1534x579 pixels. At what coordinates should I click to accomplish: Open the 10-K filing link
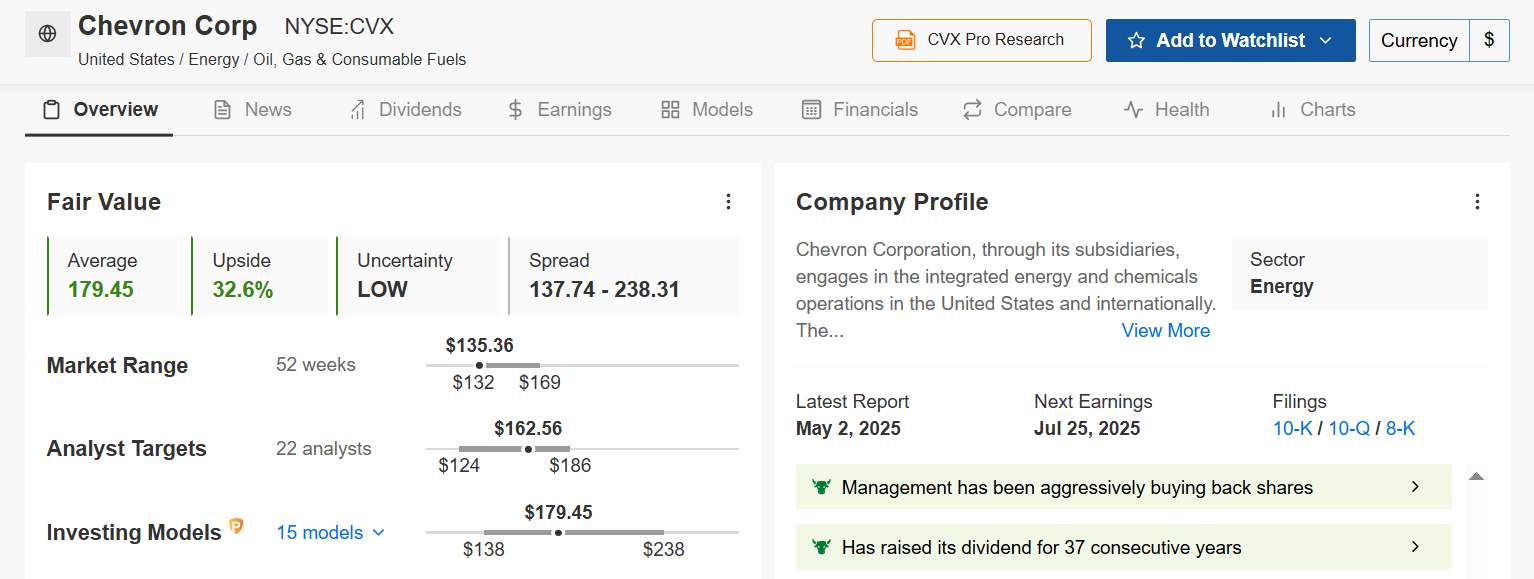coord(1293,429)
